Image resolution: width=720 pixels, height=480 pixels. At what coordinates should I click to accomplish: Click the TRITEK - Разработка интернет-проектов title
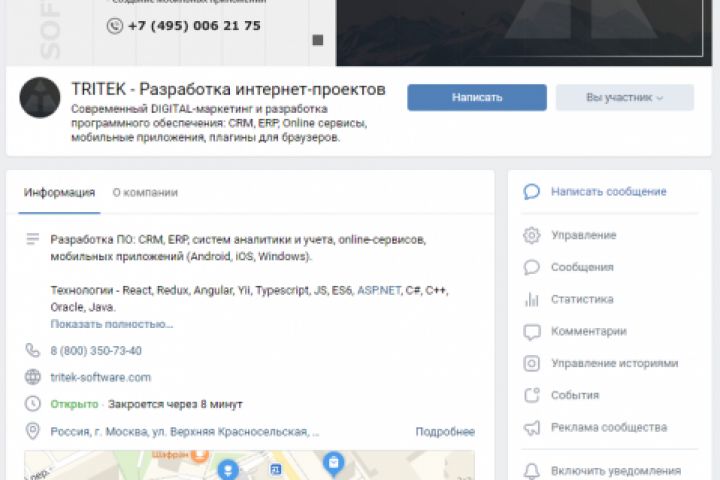[x=228, y=89]
